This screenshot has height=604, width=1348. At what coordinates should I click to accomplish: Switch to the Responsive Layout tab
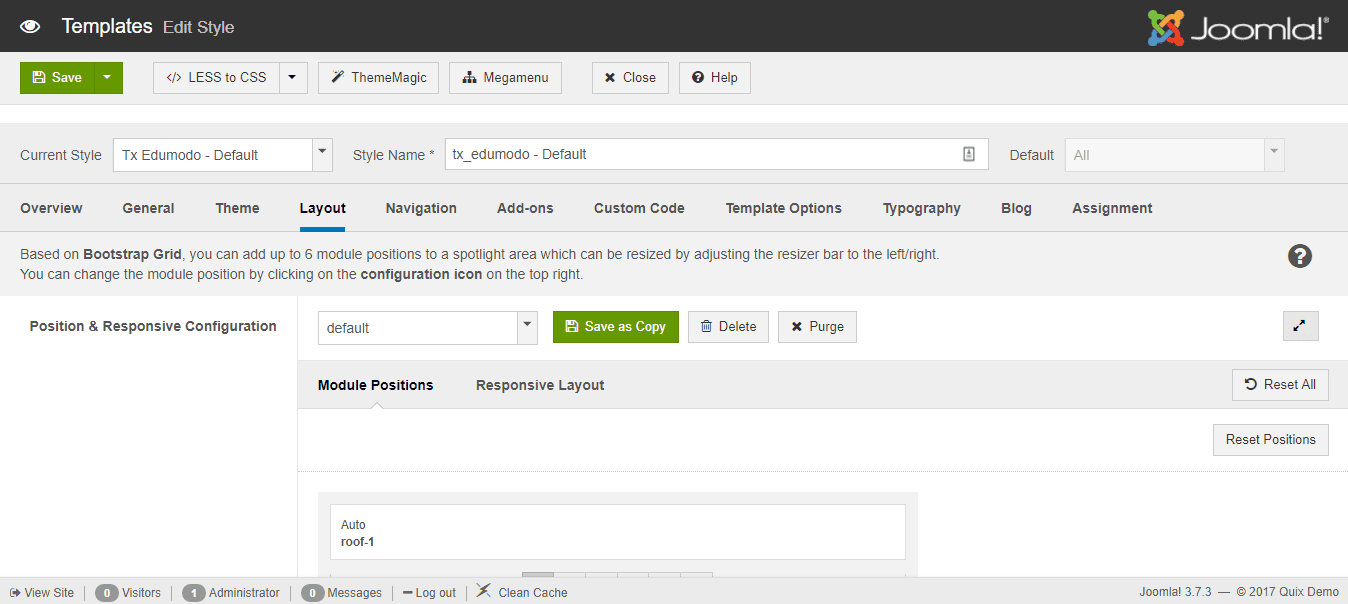[x=539, y=384]
